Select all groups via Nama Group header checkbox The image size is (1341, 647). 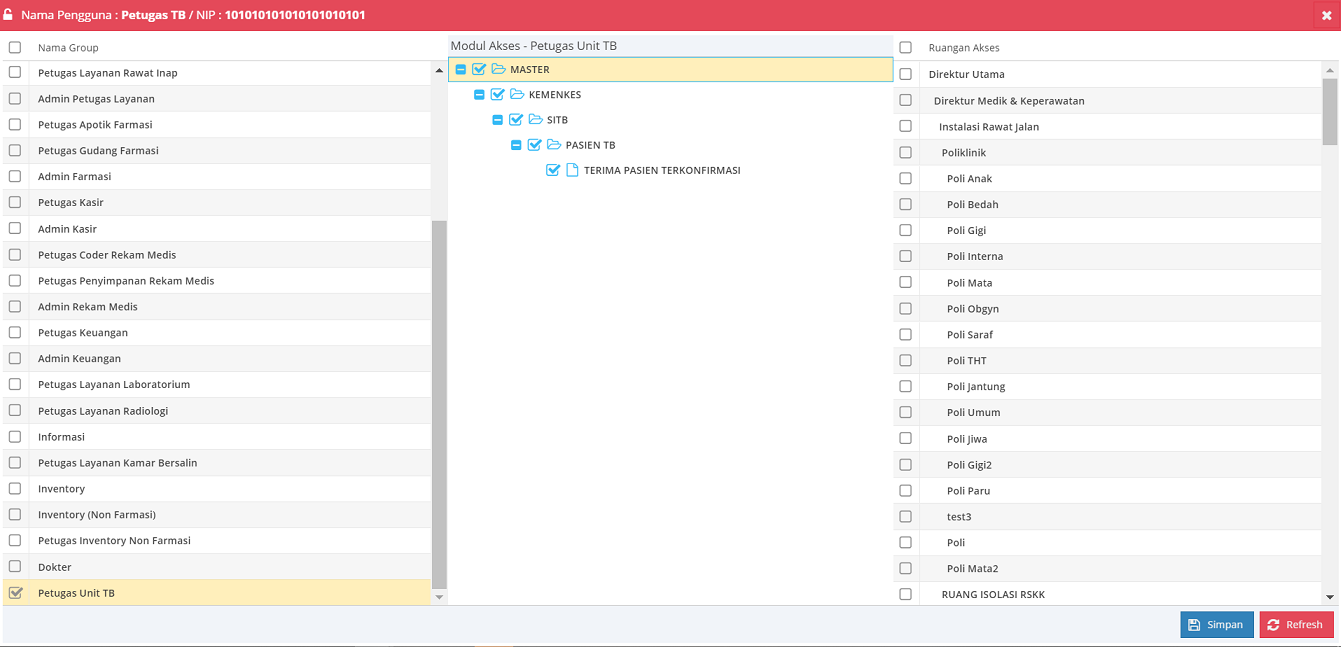15,47
